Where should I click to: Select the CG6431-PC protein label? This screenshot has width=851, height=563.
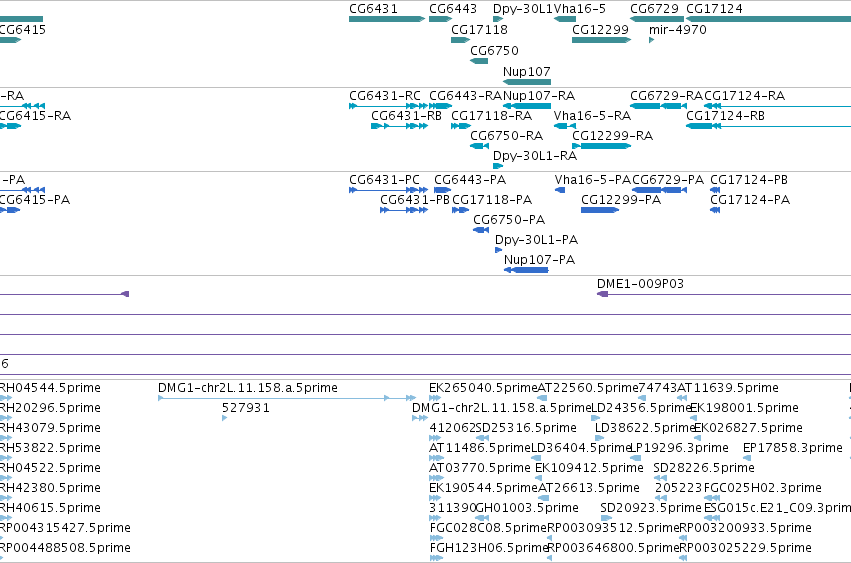pyautogui.click(x=384, y=180)
